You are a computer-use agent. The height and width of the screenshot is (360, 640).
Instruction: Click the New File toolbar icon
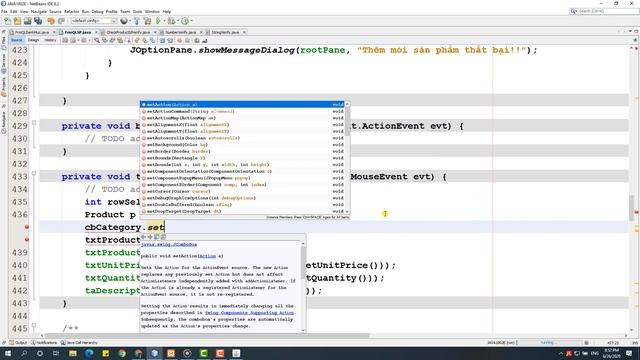coord(7,21)
